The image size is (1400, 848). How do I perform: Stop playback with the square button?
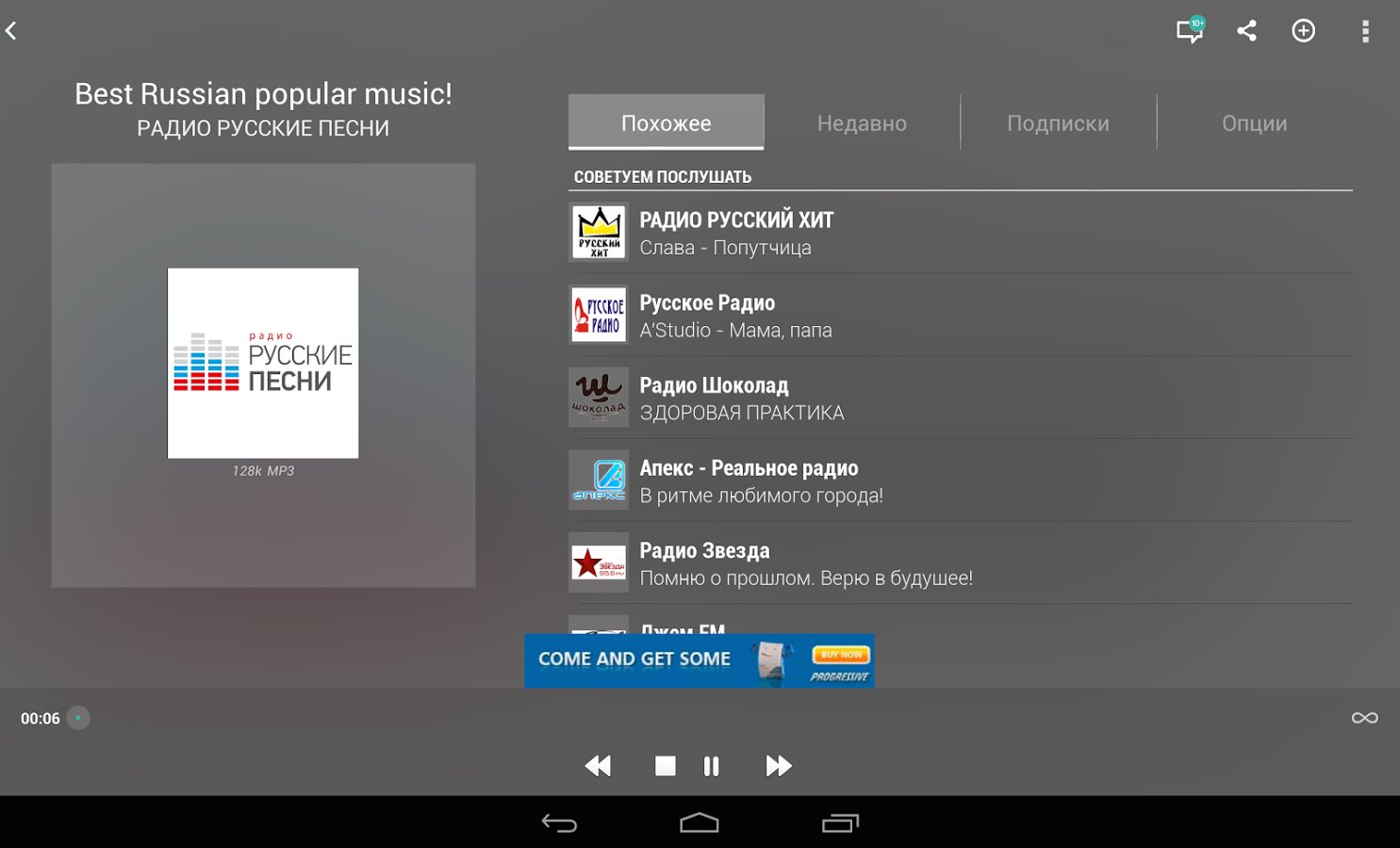[666, 766]
